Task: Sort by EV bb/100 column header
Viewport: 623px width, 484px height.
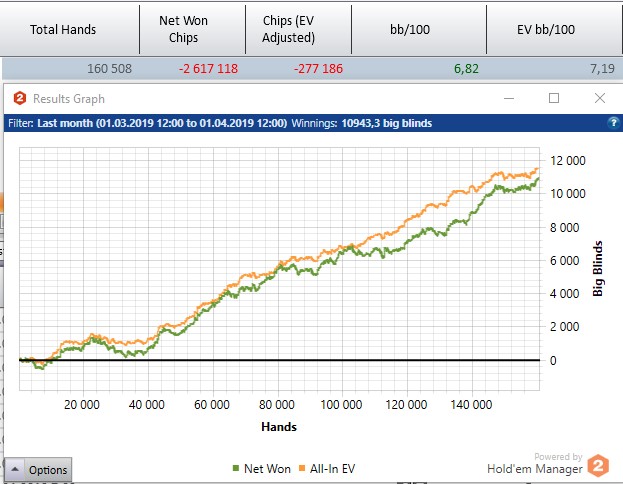Action: click(x=554, y=29)
